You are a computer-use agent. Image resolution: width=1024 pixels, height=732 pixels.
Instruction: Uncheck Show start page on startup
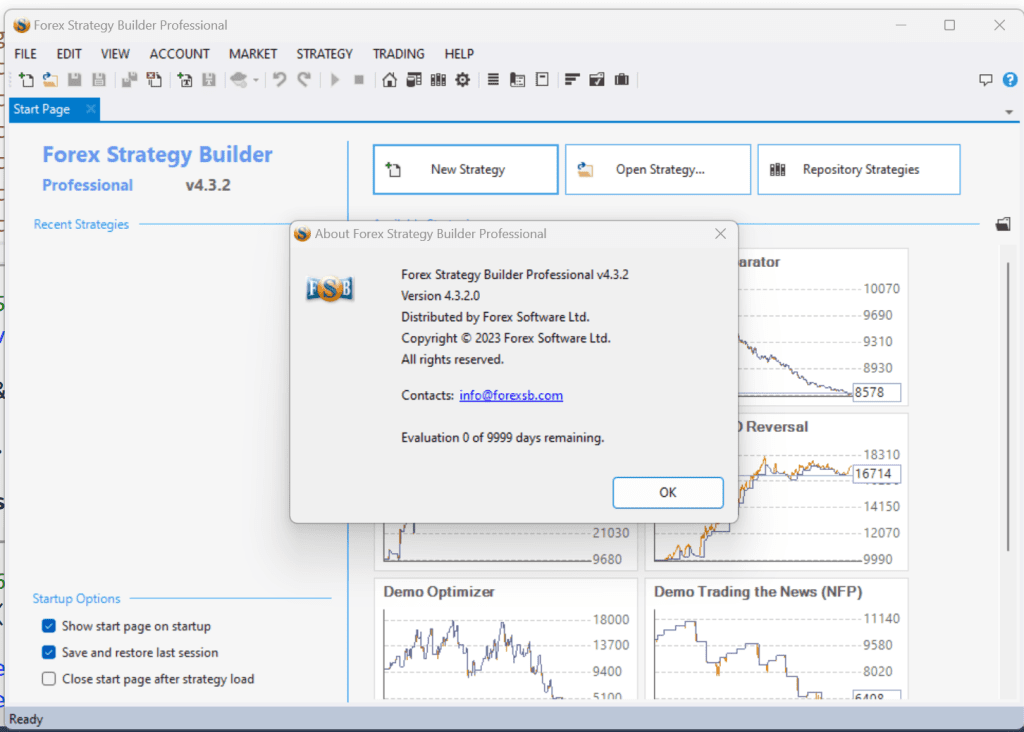49,626
